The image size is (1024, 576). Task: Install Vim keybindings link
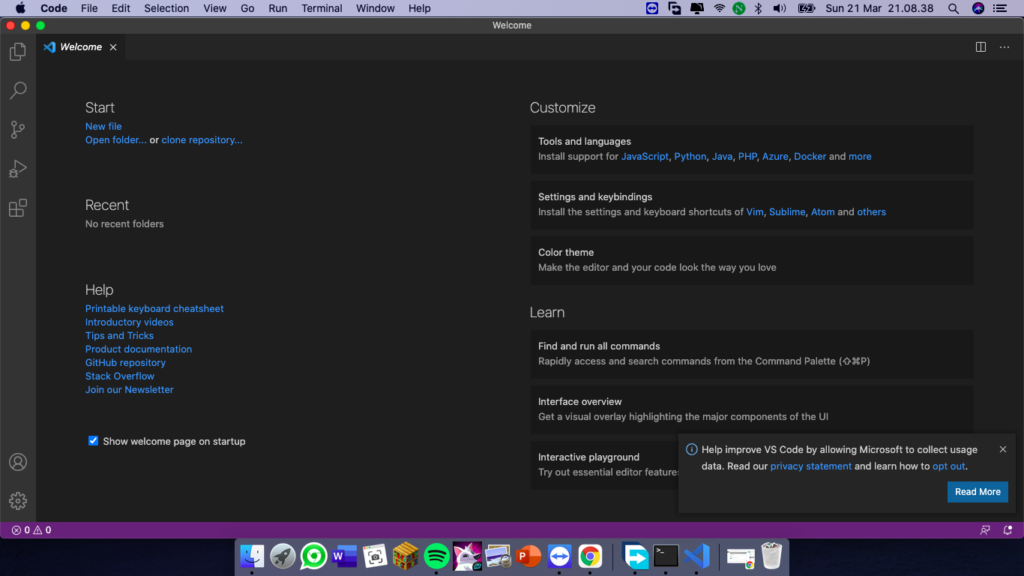pyautogui.click(x=754, y=212)
